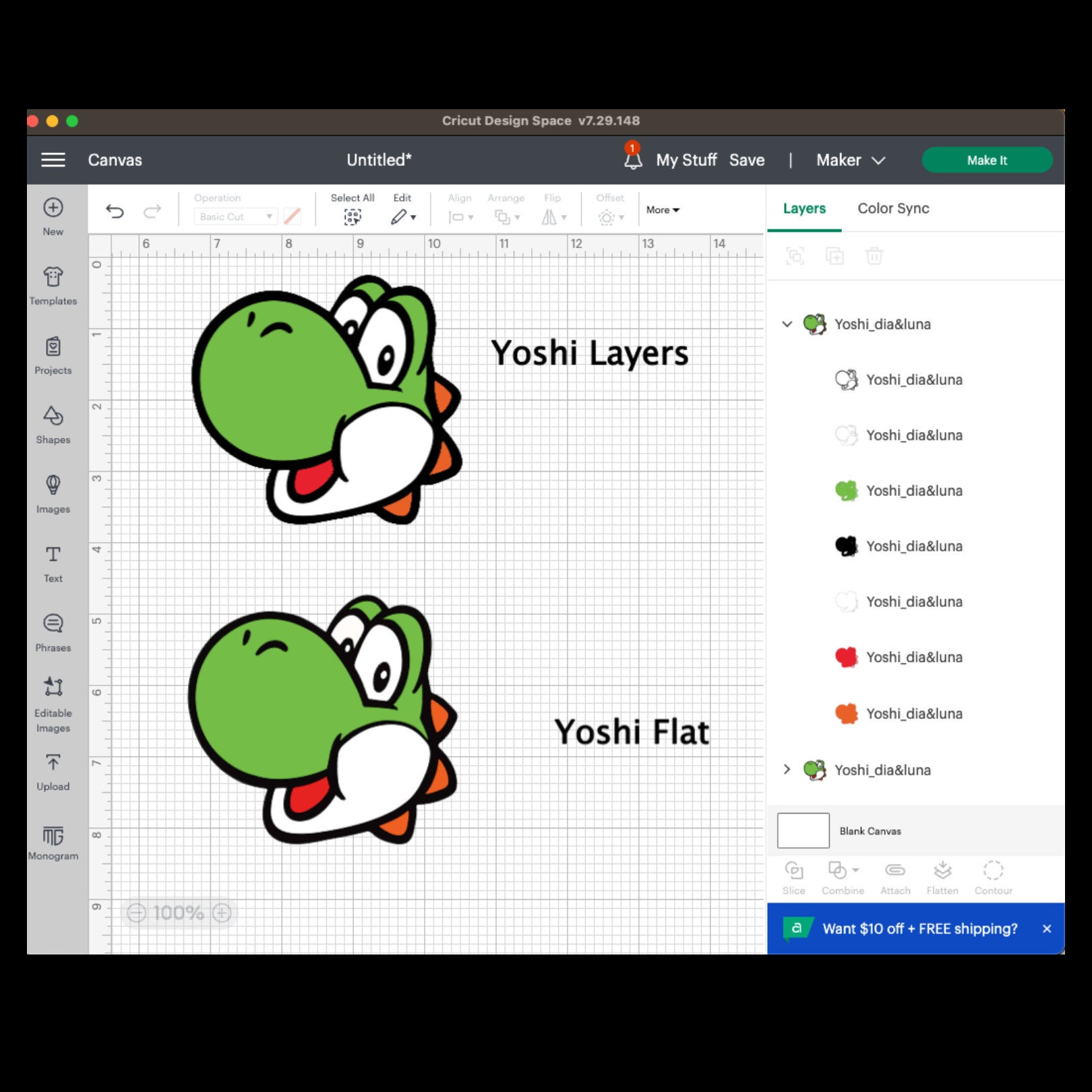This screenshot has width=1092, height=1092.
Task: Open the Flip dropdown
Action: [x=554, y=217]
